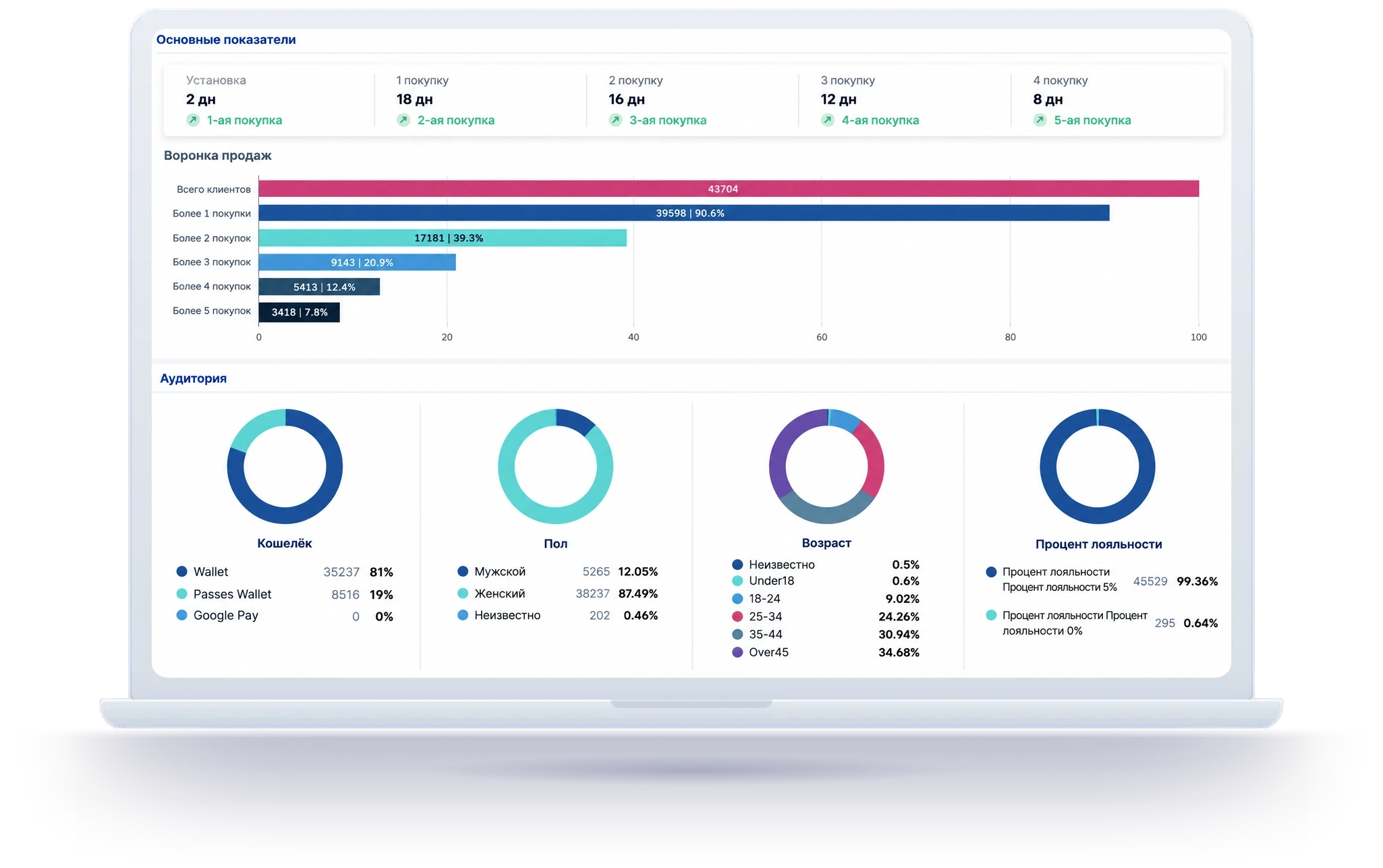Click the green arrow icon beside 4-ая покупка
This screenshot has height=868, width=1383.
(828, 120)
